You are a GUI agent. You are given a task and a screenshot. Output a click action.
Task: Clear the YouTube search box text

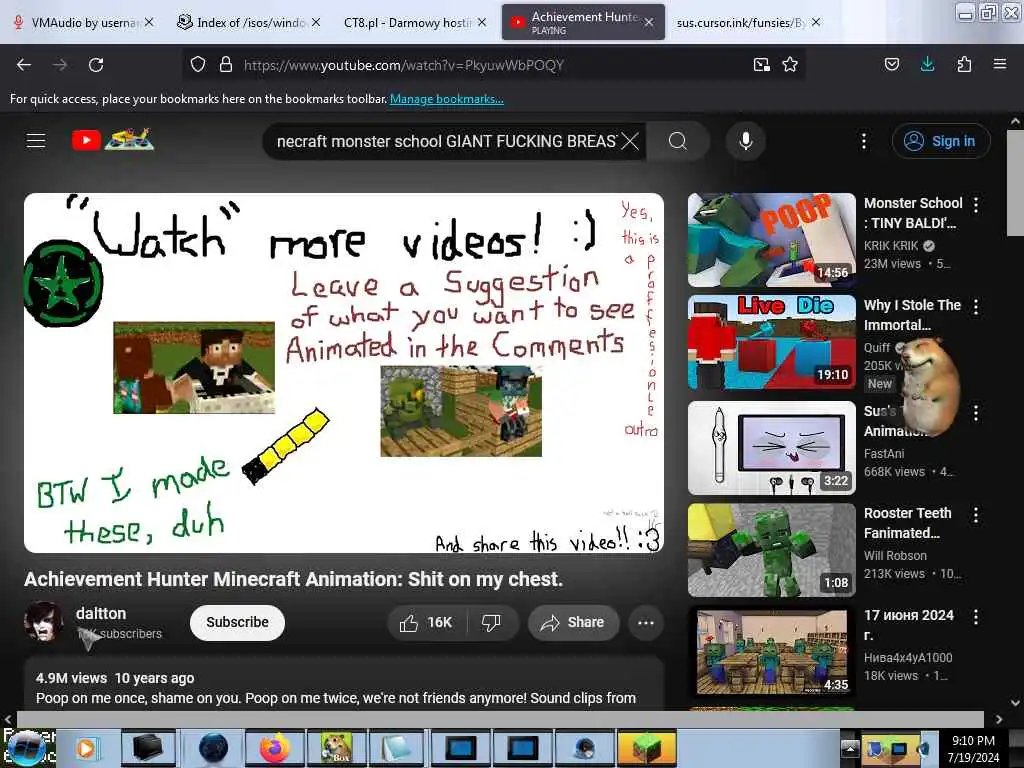click(x=630, y=141)
